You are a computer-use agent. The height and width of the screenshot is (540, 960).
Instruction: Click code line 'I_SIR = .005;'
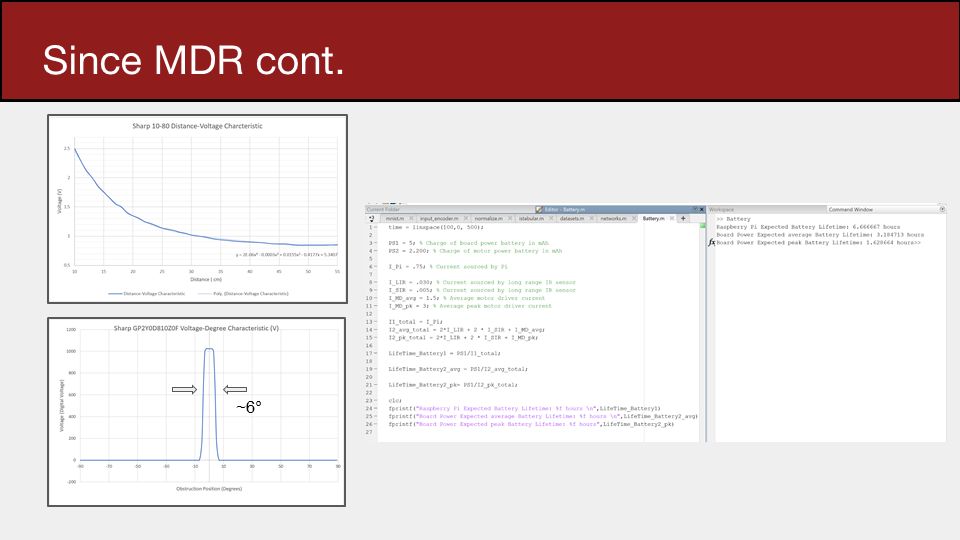click(x=482, y=290)
